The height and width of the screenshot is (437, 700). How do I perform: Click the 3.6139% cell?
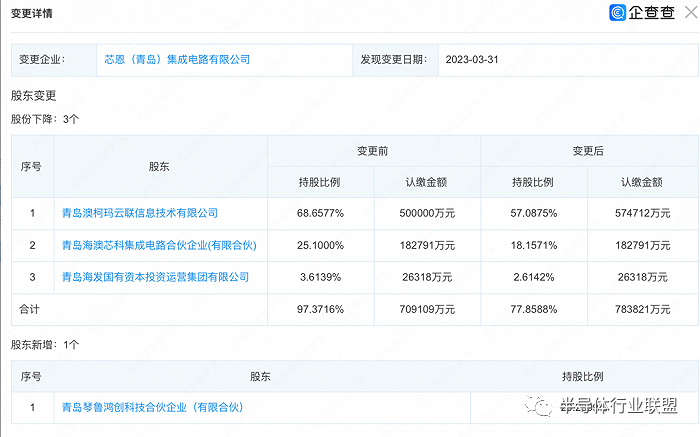(x=321, y=277)
